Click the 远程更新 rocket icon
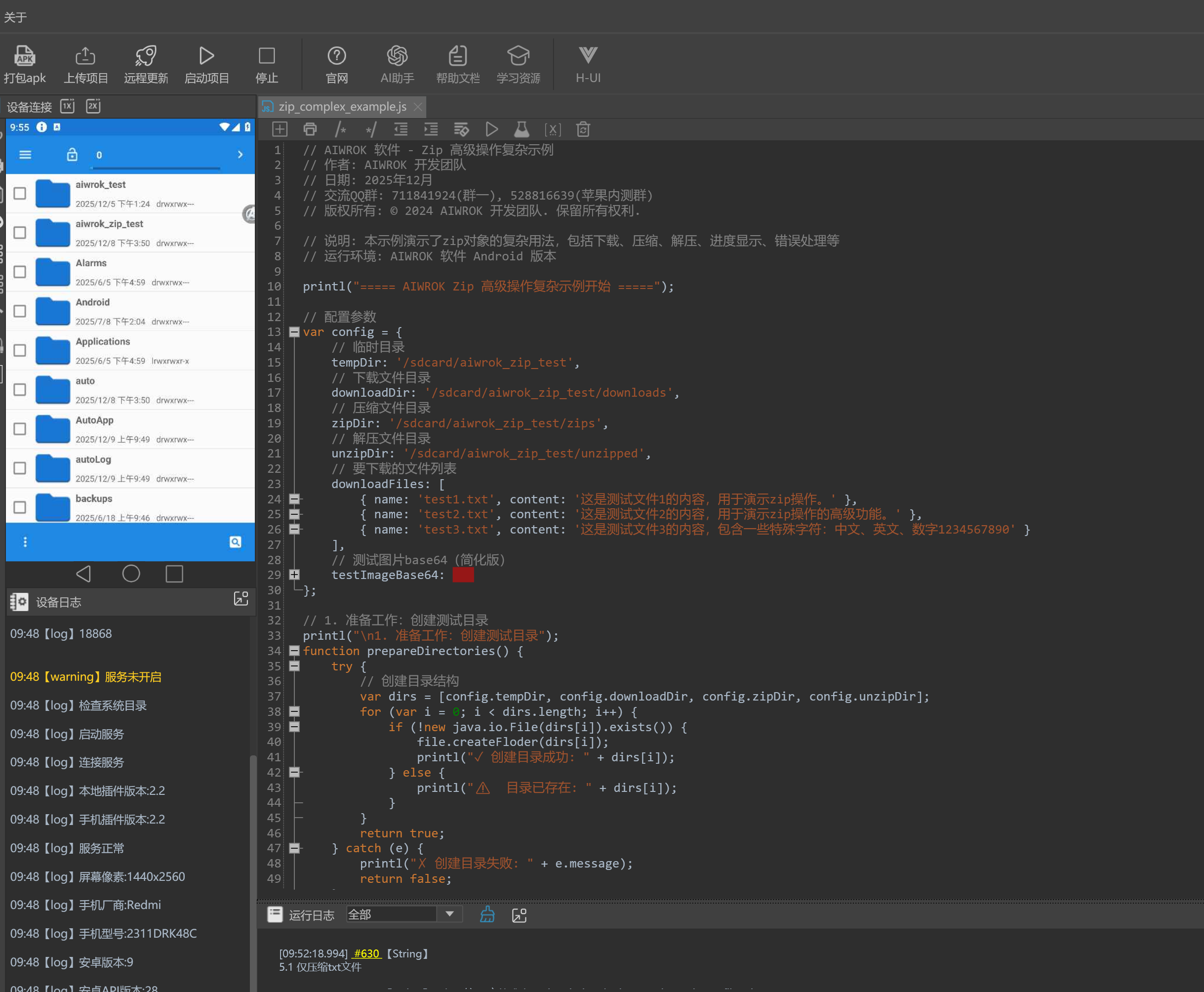 point(146,56)
